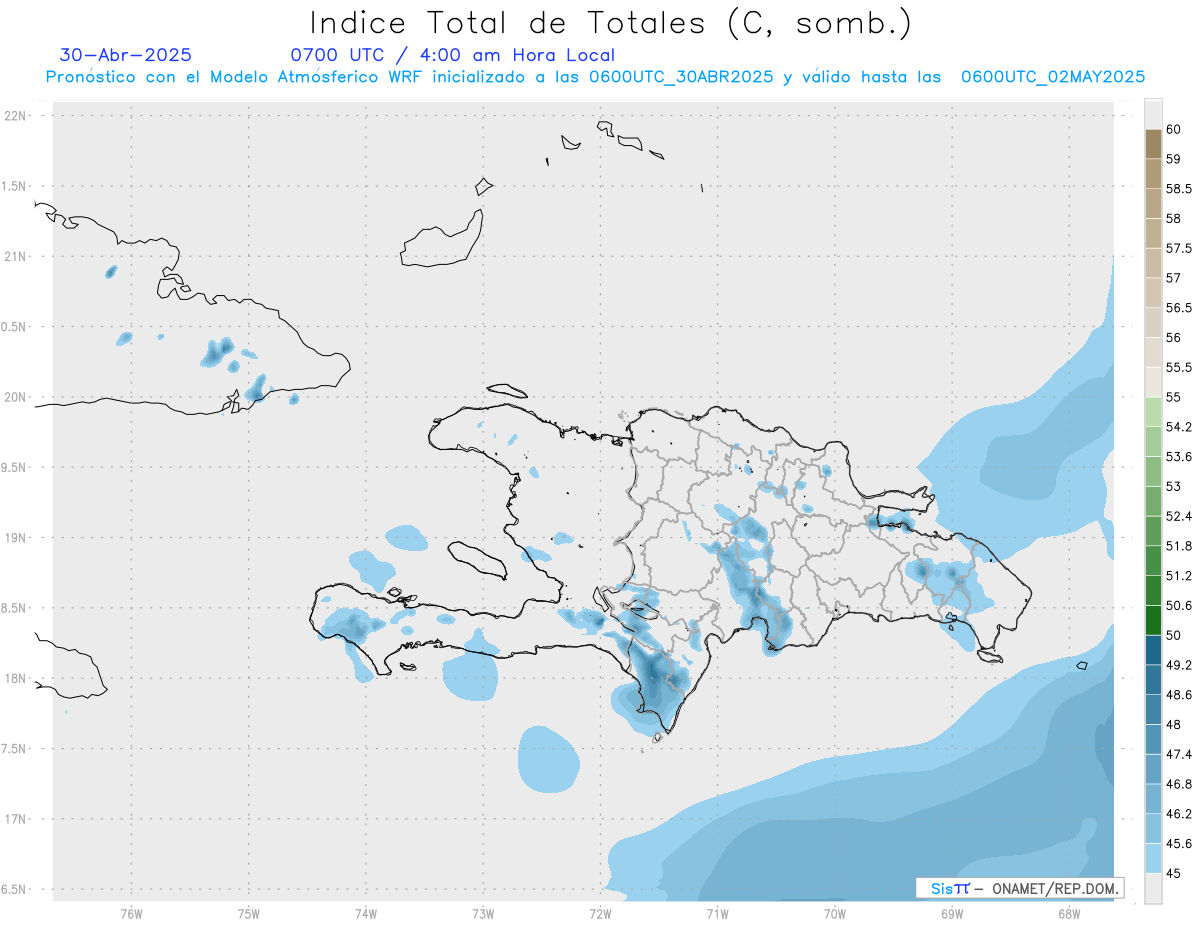Click the colorbar label '51.2'

pyautogui.click(x=1179, y=576)
